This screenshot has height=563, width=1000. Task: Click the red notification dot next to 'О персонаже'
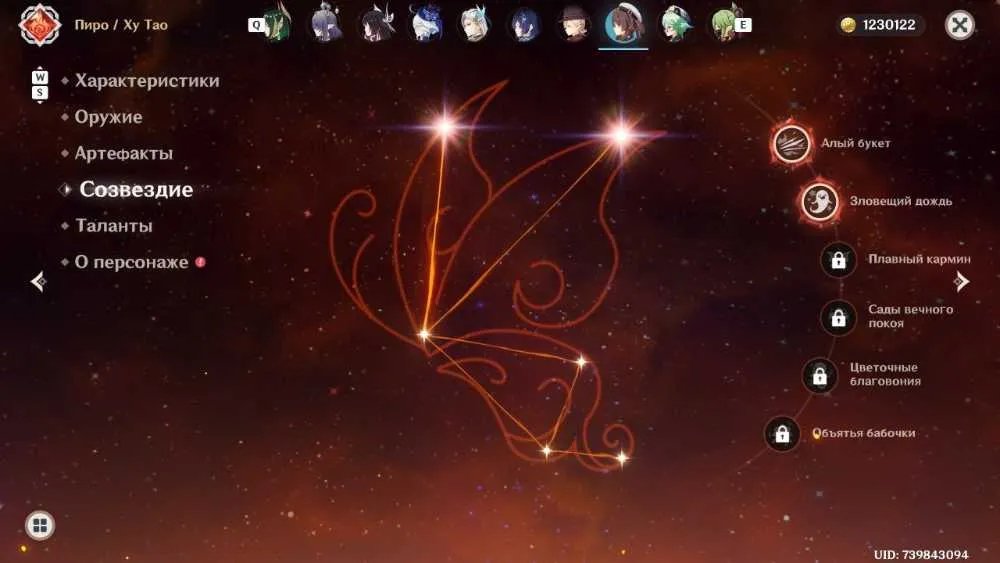tap(200, 262)
